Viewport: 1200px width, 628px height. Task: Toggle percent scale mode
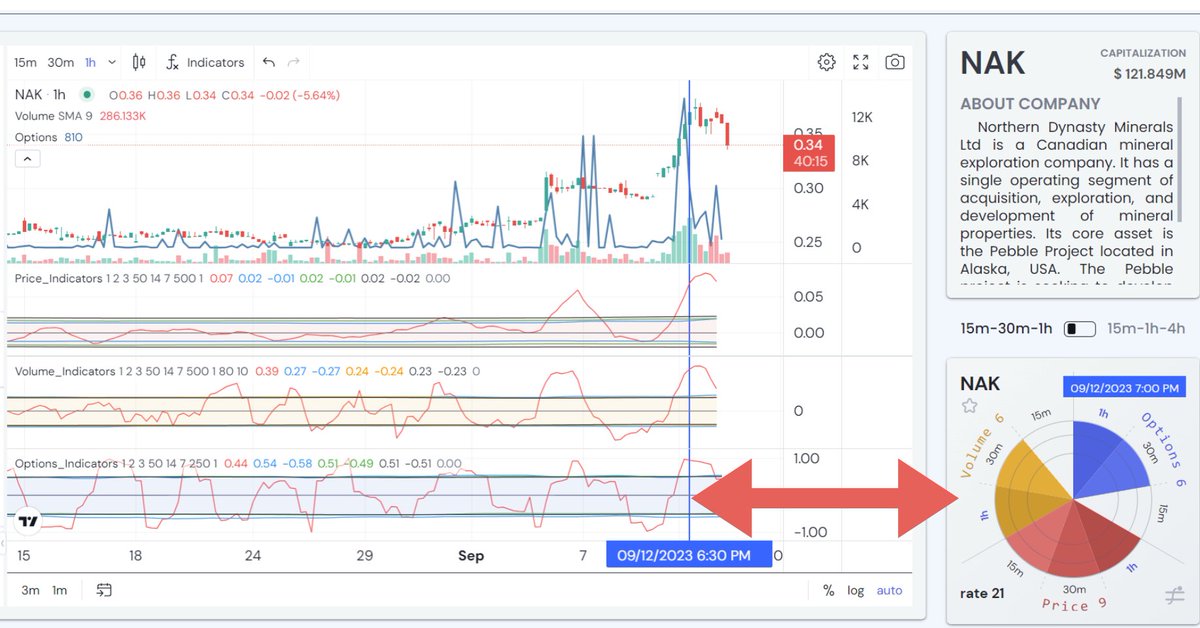(828, 590)
